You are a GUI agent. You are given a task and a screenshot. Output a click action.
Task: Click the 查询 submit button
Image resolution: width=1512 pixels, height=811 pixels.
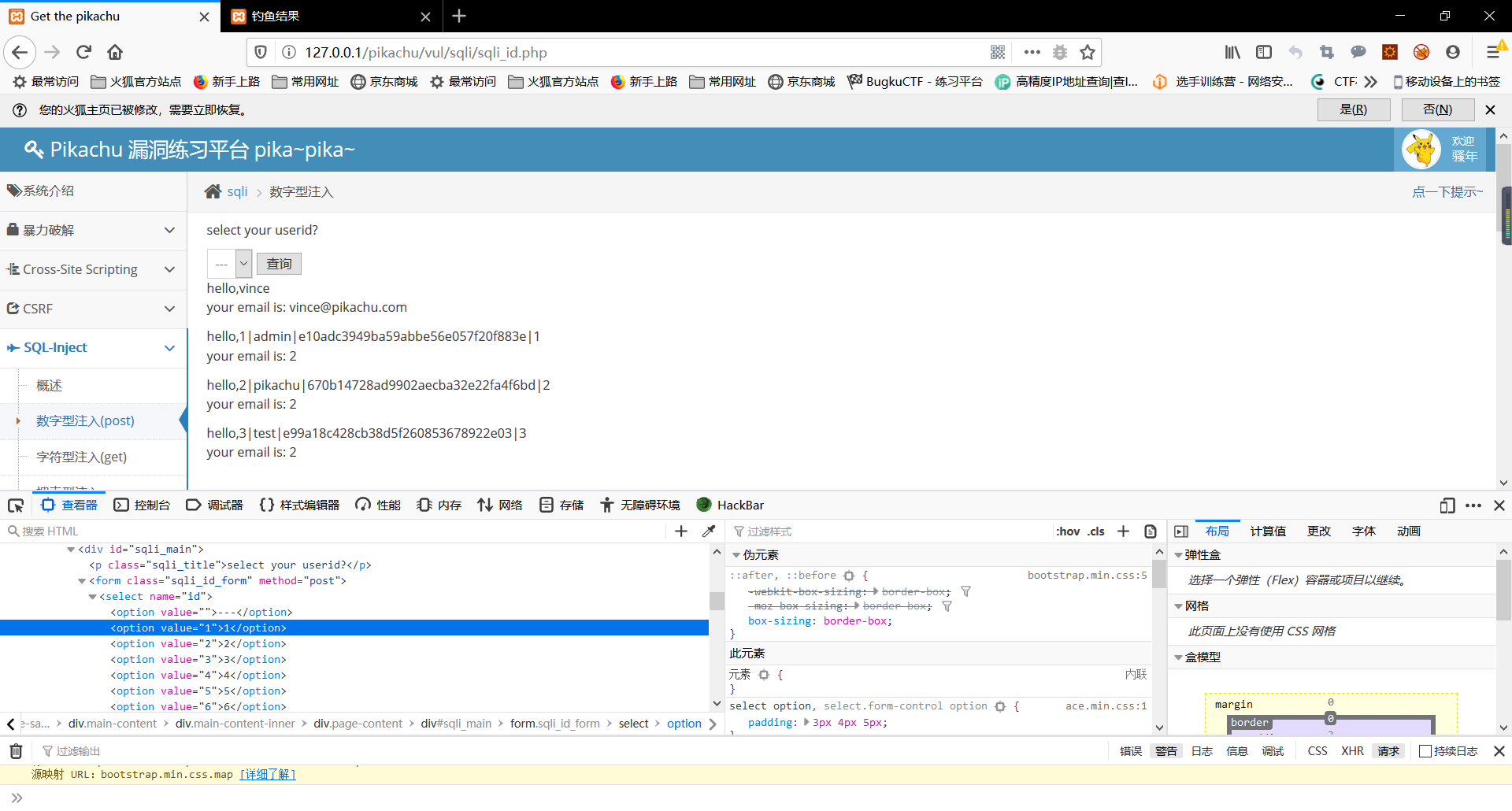[x=279, y=264]
